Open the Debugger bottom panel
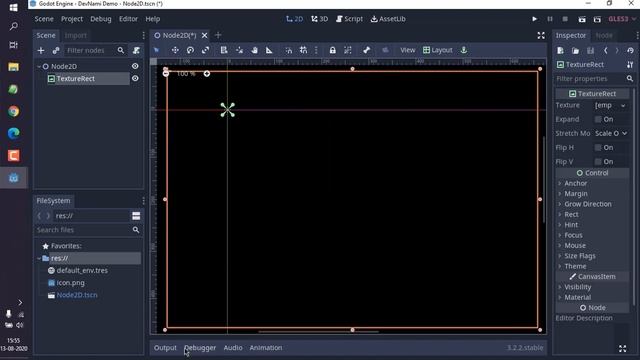 (x=200, y=348)
